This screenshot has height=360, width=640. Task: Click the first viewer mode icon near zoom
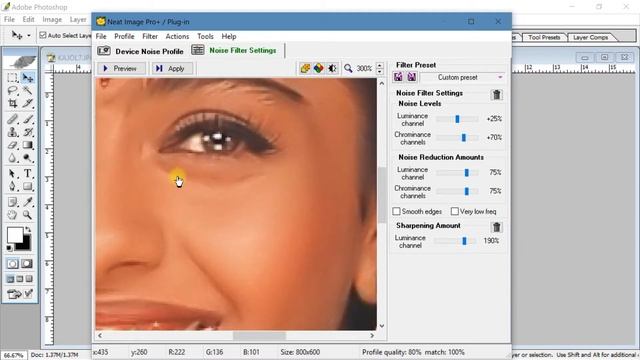coord(304,68)
